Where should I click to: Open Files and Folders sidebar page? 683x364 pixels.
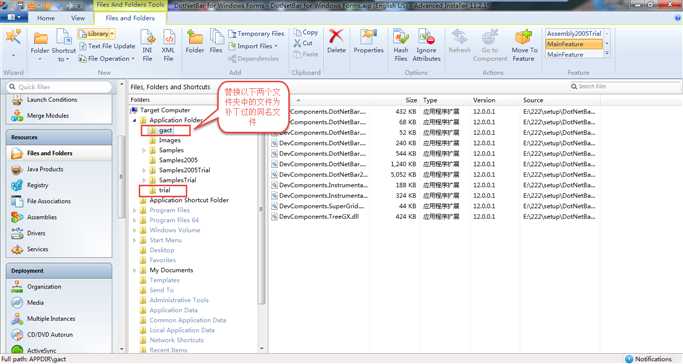[x=60, y=153]
